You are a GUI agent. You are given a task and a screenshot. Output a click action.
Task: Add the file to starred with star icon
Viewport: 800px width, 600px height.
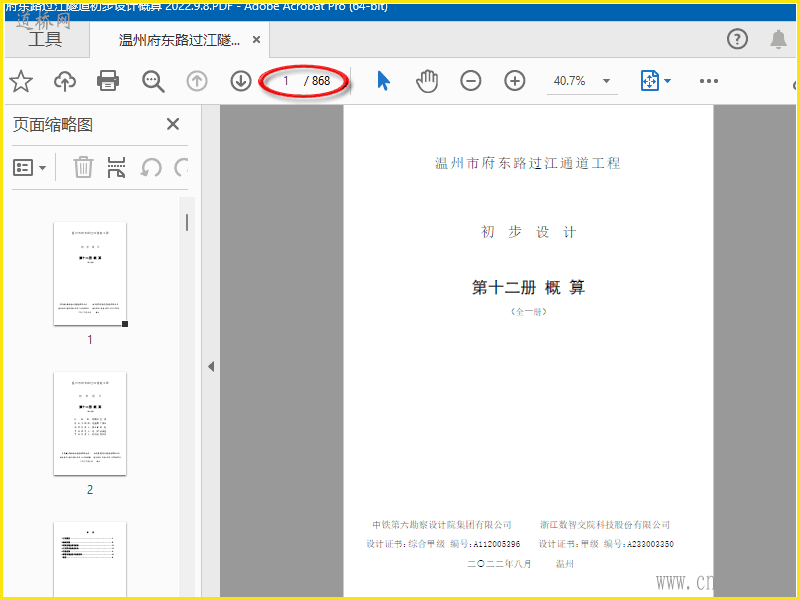point(21,81)
